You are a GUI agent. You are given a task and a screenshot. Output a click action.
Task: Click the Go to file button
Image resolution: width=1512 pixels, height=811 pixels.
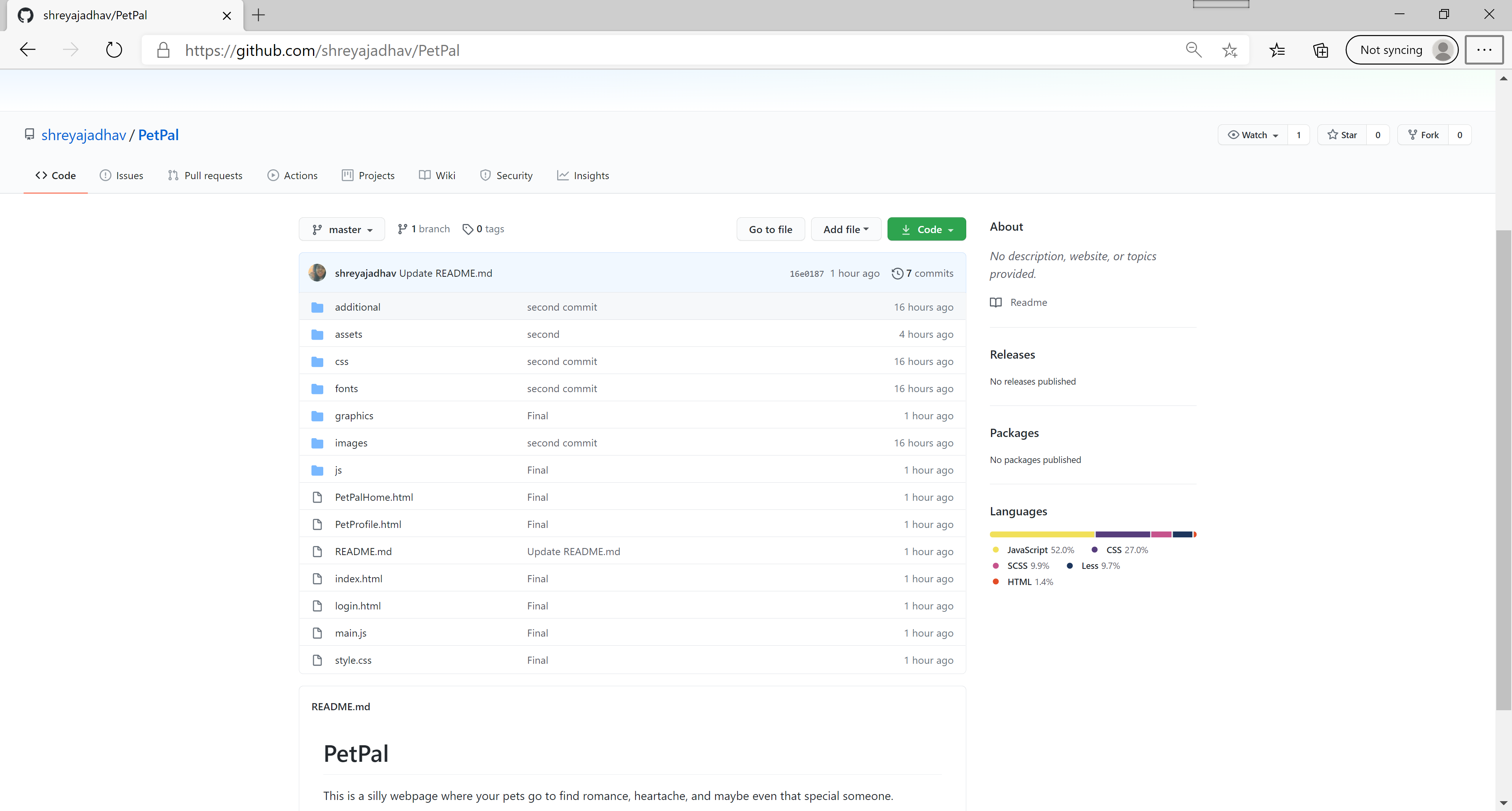coord(770,230)
